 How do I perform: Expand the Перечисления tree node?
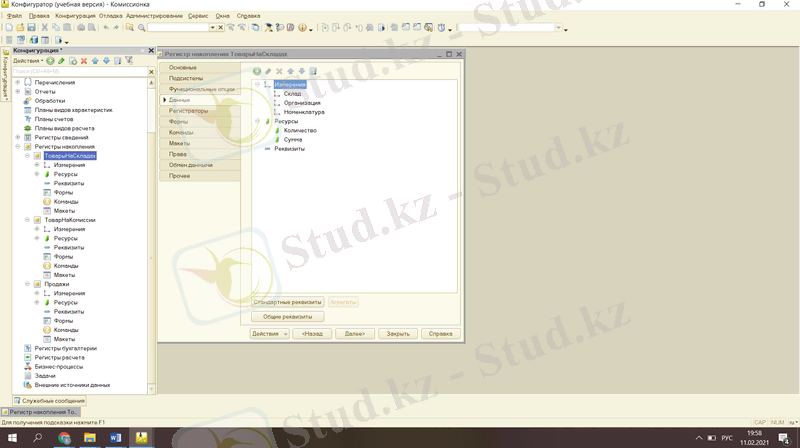[18, 82]
